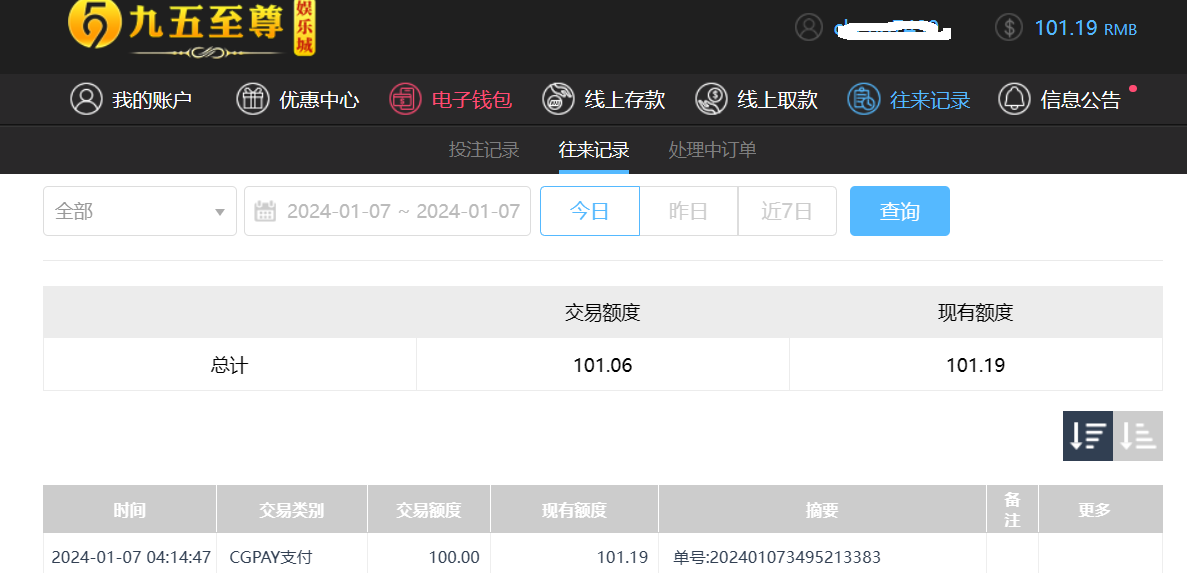
Task: Open 线上取款 page
Action: pos(757,99)
